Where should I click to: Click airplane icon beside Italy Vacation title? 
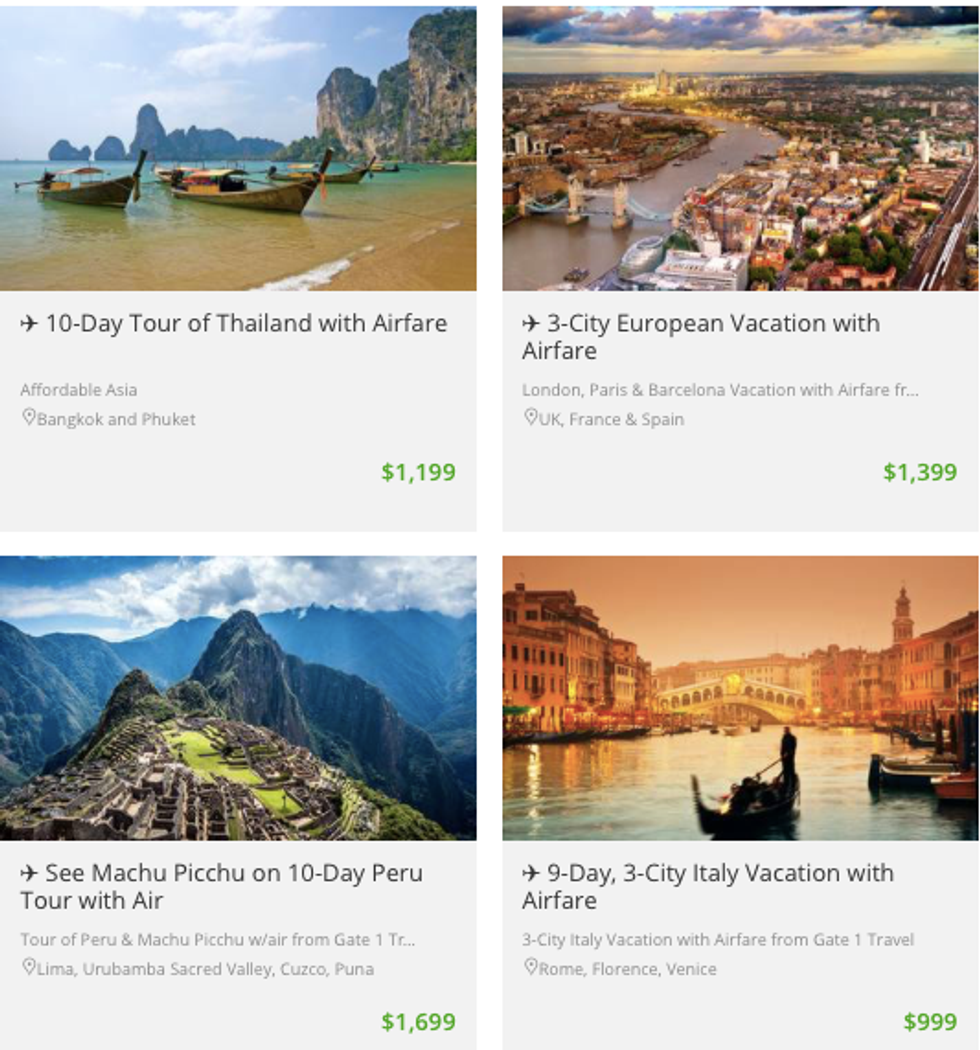(x=531, y=874)
